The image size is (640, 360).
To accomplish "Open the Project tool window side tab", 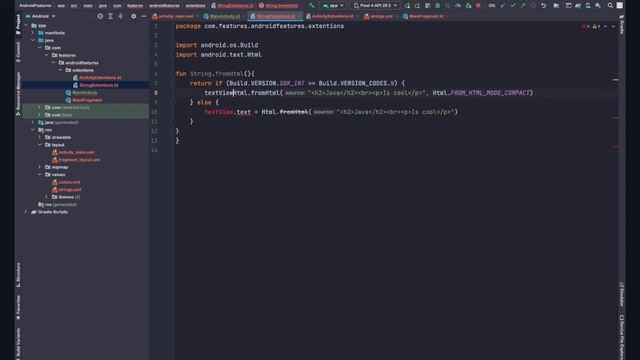I will [x=18, y=24].
